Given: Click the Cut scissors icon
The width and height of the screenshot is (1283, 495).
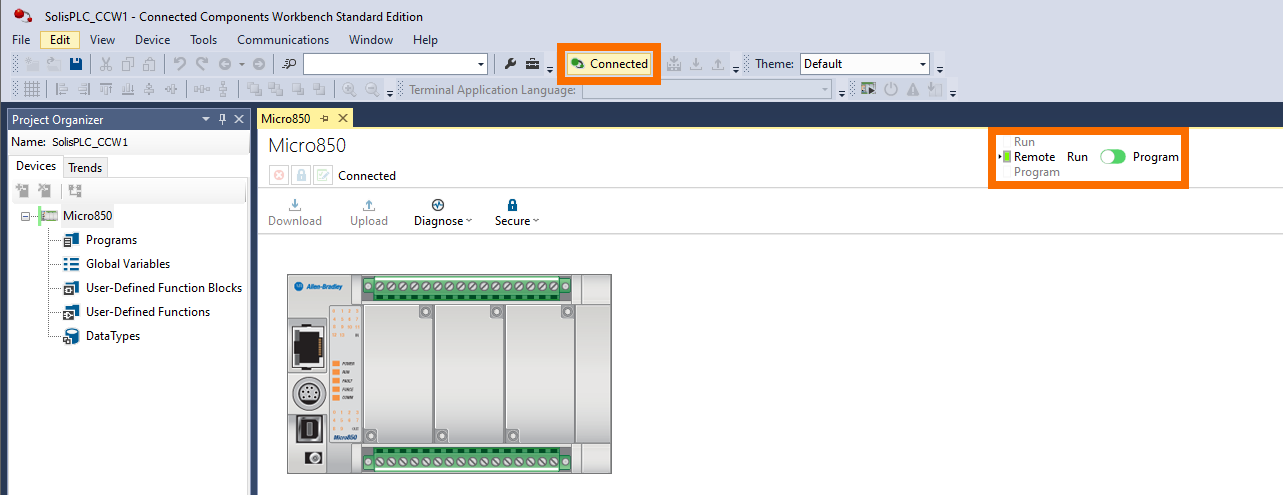Looking at the screenshot, I should click(x=105, y=64).
